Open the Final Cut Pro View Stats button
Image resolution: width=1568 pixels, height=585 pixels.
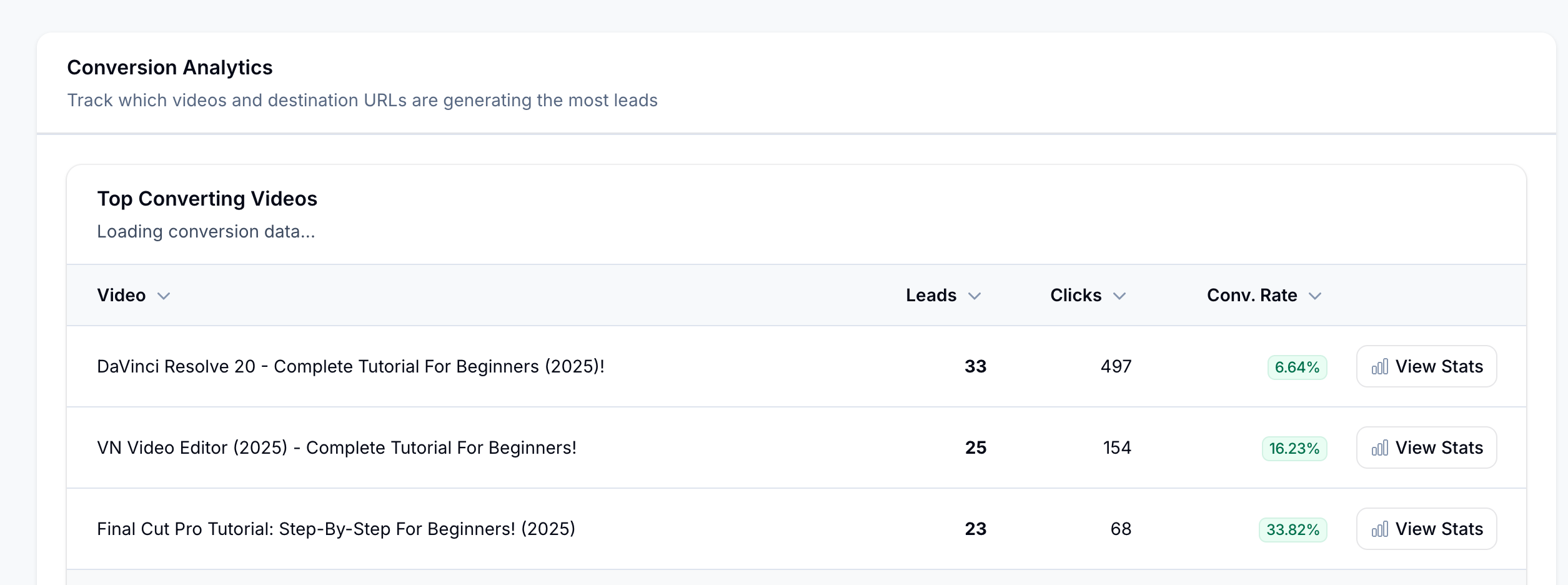click(x=1426, y=529)
